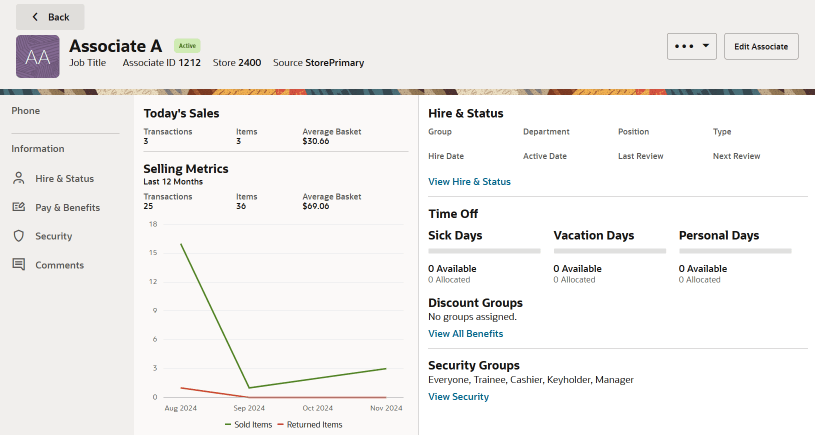The height and width of the screenshot is (435, 815).
Task: Click the AA avatar thumbnail
Action: click(x=37, y=57)
